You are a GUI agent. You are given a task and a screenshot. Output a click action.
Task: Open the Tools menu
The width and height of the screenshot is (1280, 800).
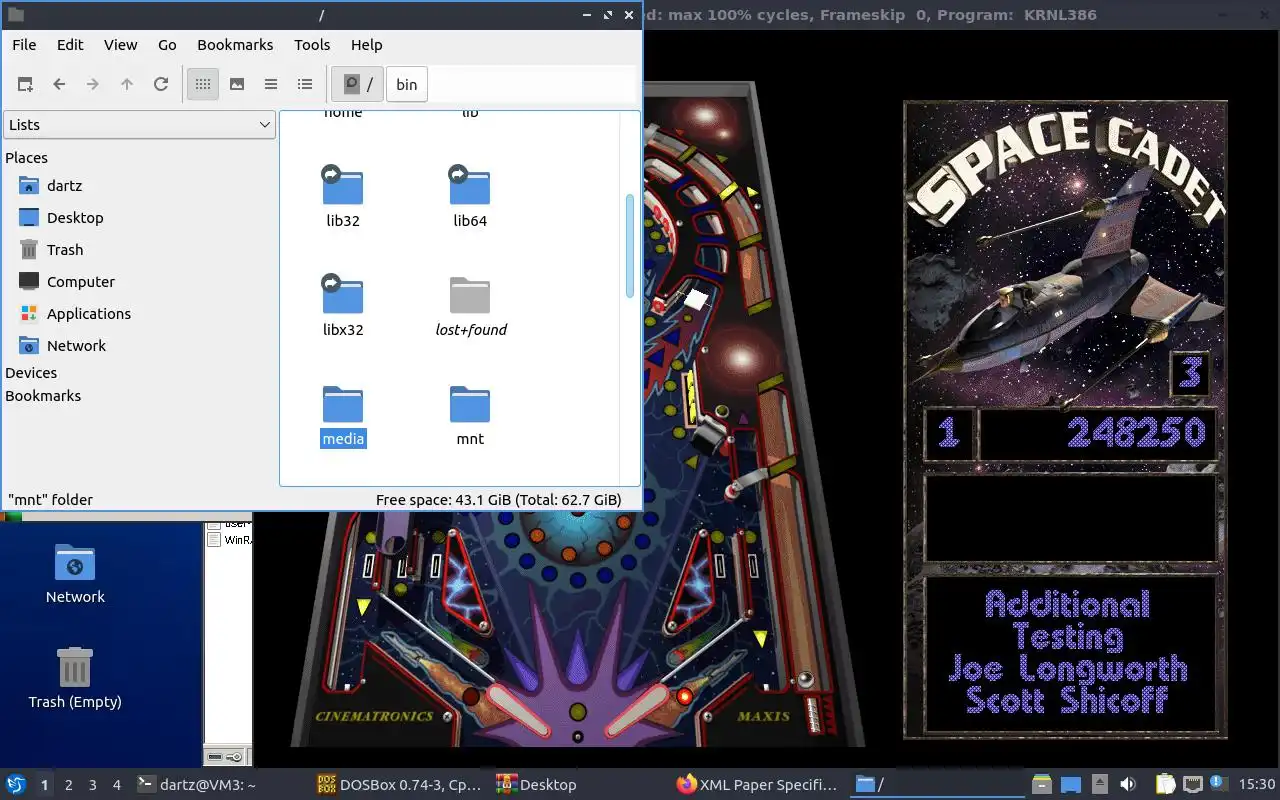312,44
